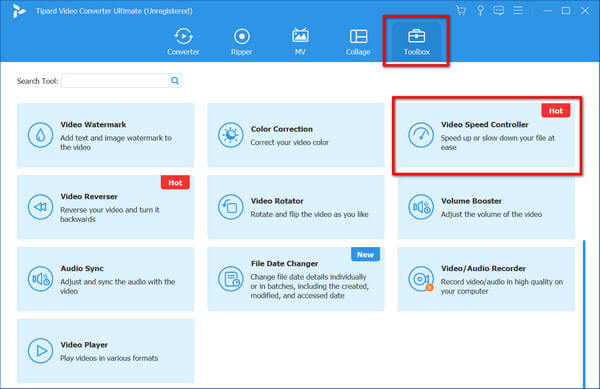The height and width of the screenshot is (389, 600).
Task: Click inside the Search Tool field
Action: [115, 81]
